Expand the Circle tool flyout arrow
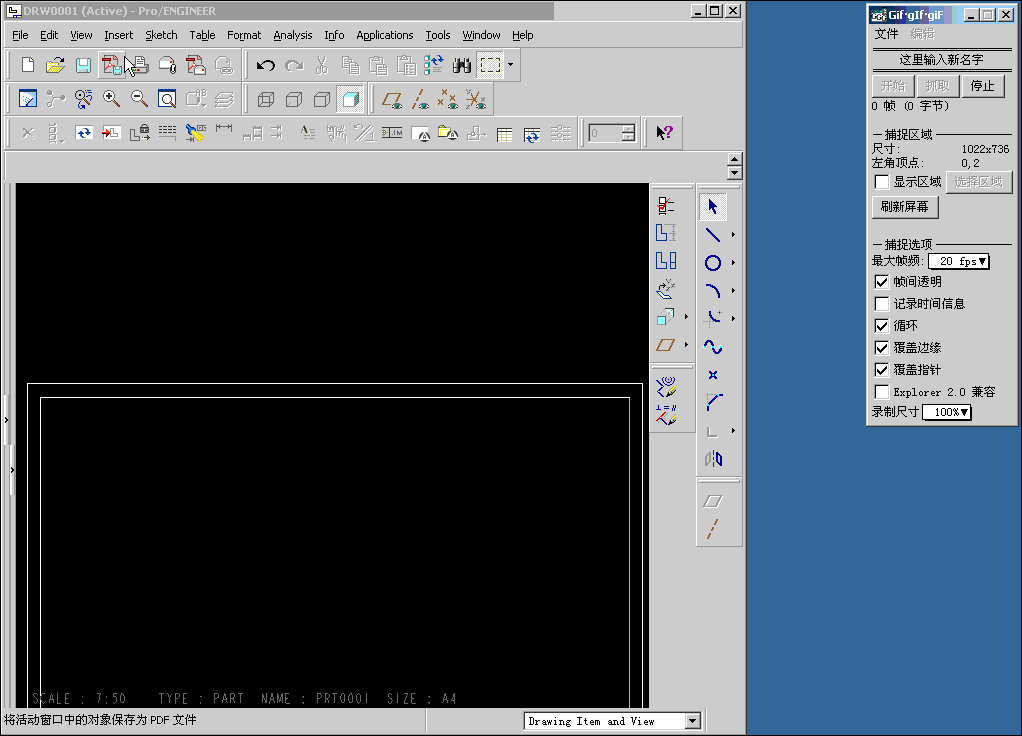 click(x=733, y=263)
